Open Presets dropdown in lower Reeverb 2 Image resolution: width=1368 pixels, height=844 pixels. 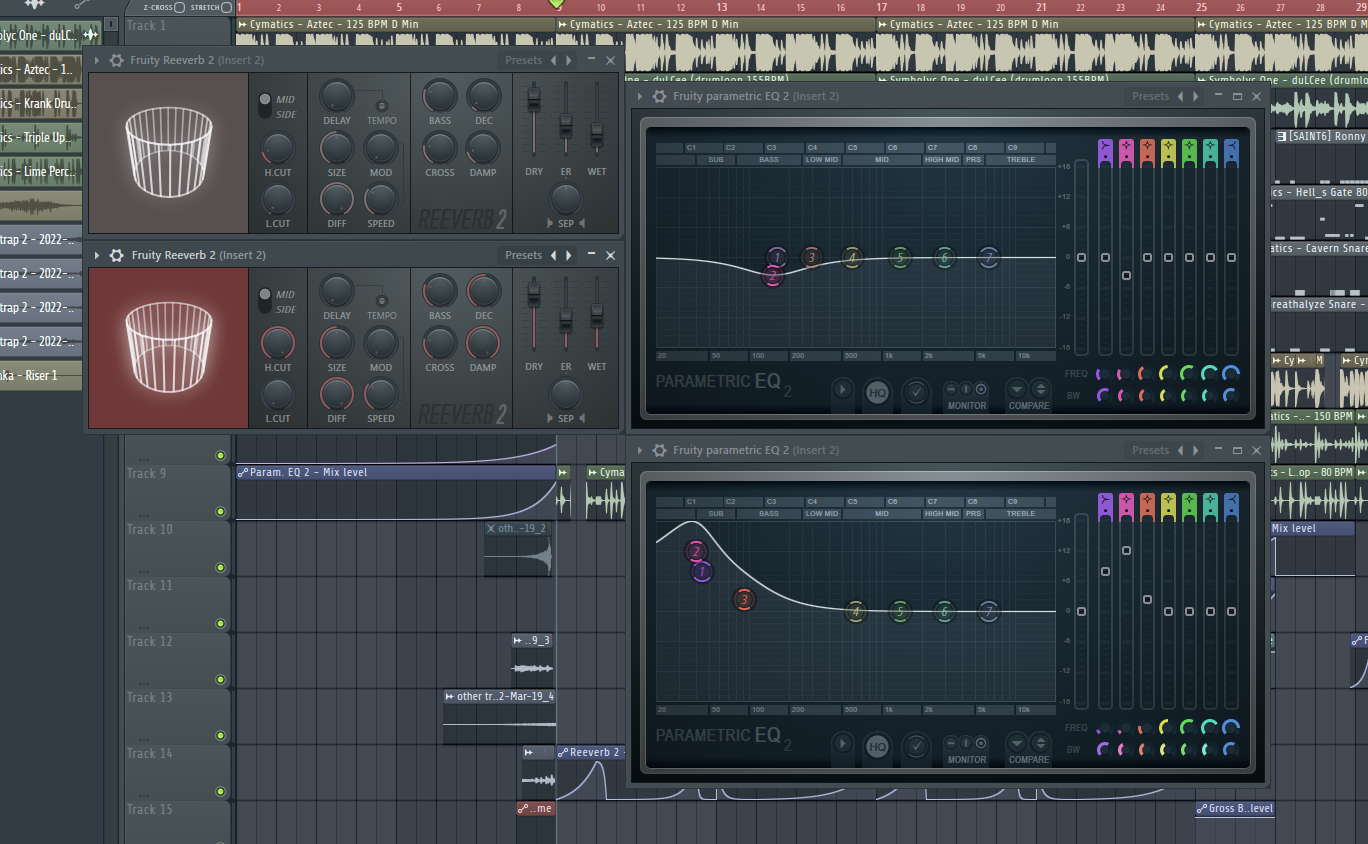tap(523, 255)
